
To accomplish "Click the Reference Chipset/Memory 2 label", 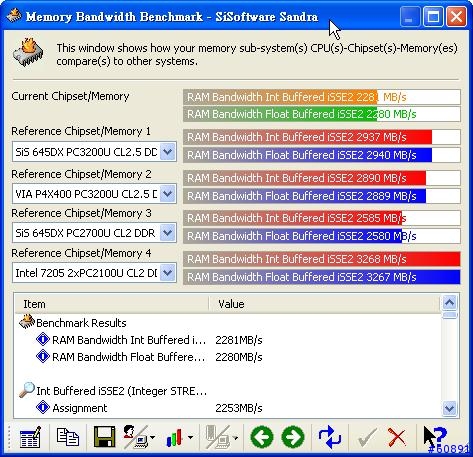I will tap(81, 174).
